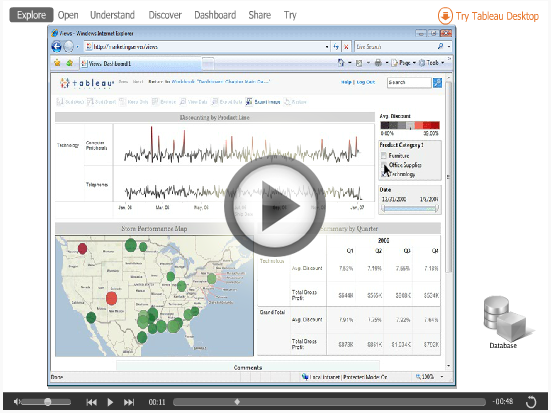This screenshot has width=551, height=413.
Task: Open the browser Page dropdown menu
Action: point(403,63)
